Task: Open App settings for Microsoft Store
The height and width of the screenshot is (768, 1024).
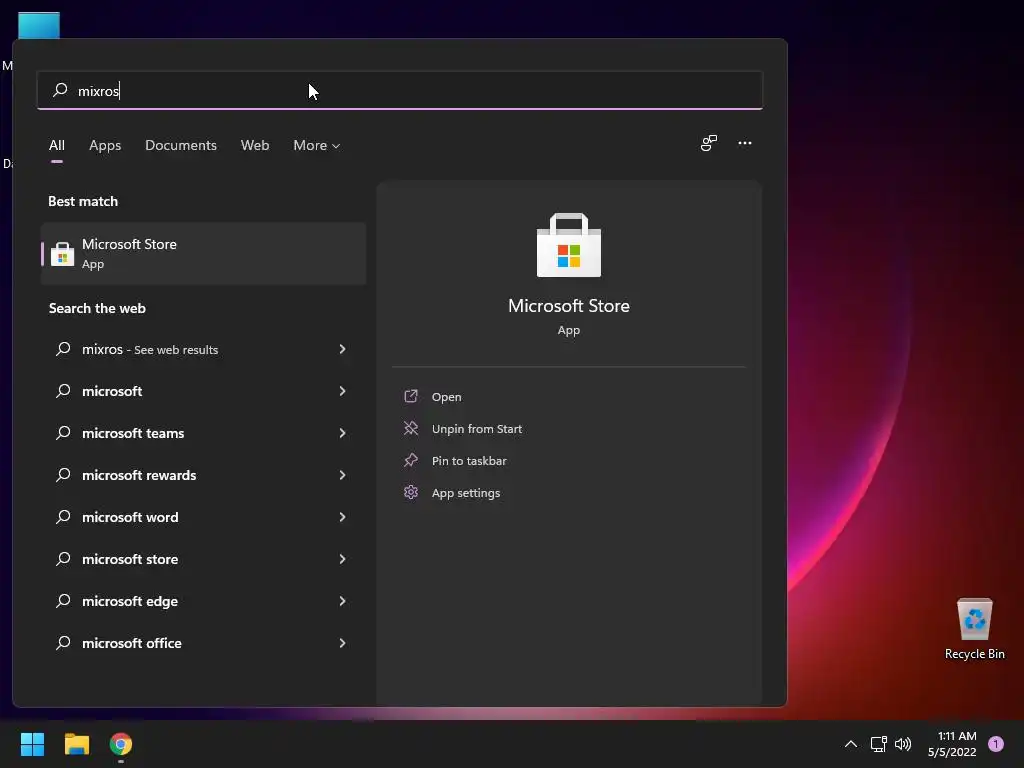Action: tap(466, 493)
